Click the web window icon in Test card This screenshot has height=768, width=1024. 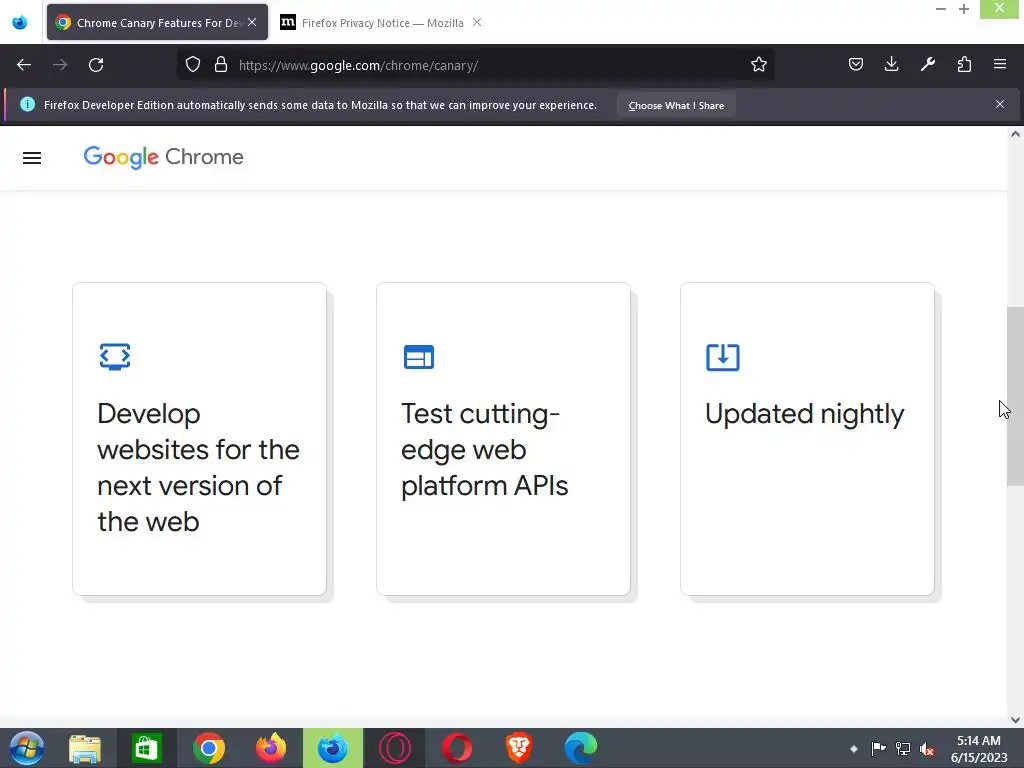(419, 357)
